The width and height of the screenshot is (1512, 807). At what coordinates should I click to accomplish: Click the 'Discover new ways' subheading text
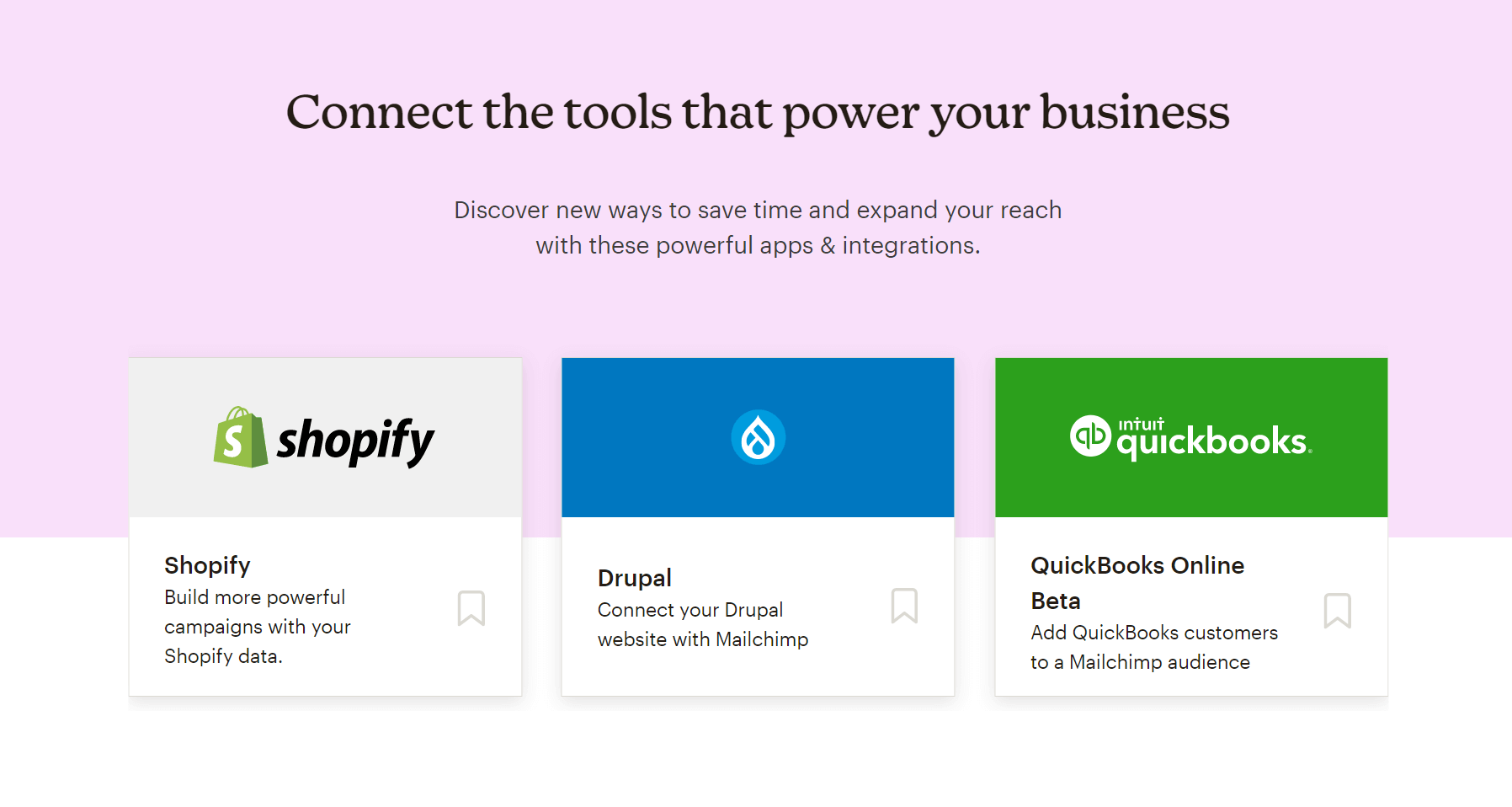click(x=758, y=227)
